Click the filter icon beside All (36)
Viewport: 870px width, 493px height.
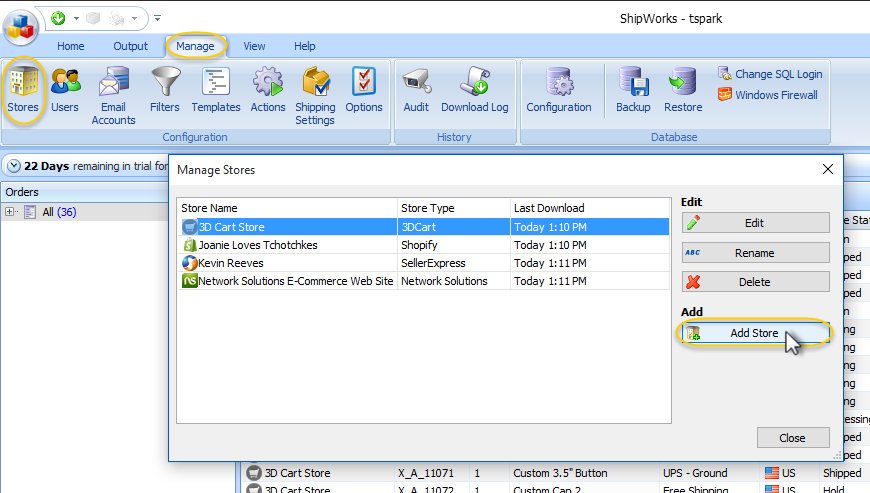pos(30,212)
